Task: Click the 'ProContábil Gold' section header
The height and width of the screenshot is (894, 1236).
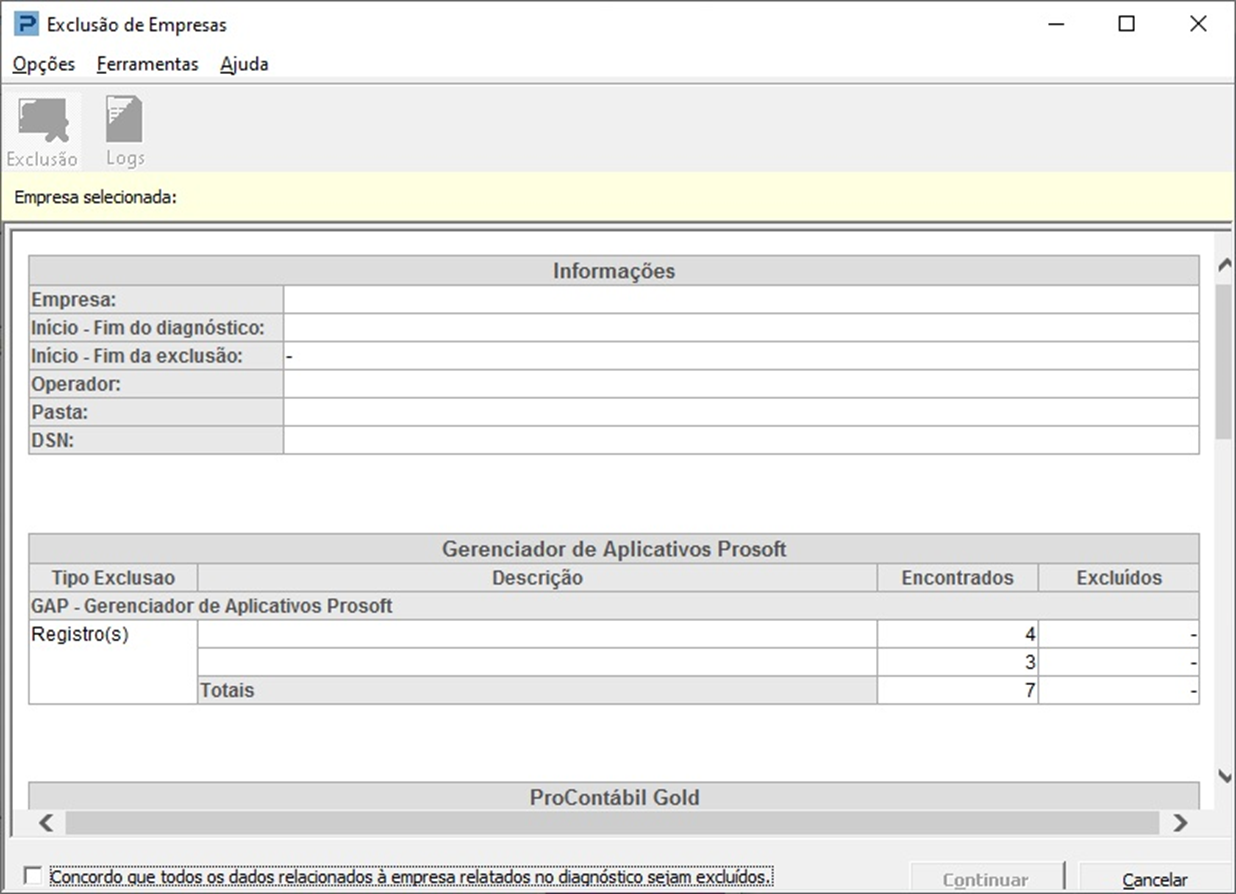Action: point(614,797)
